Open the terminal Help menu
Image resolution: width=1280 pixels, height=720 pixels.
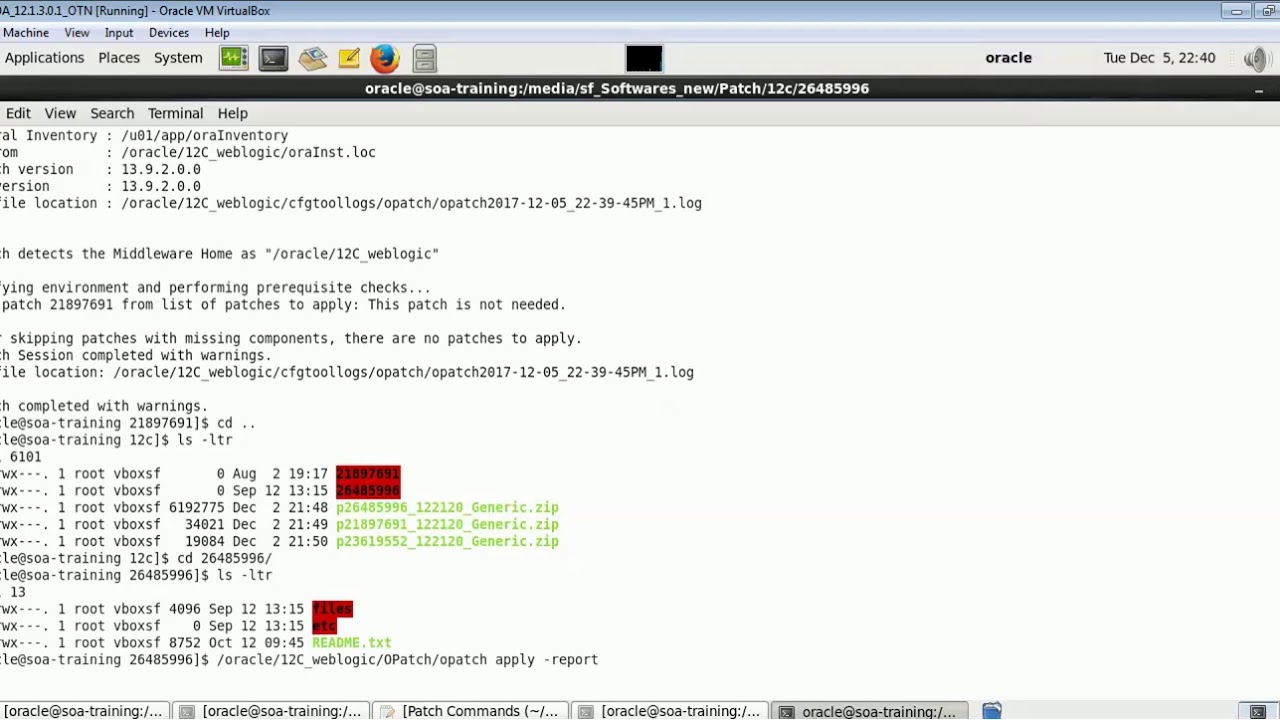tap(232, 113)
